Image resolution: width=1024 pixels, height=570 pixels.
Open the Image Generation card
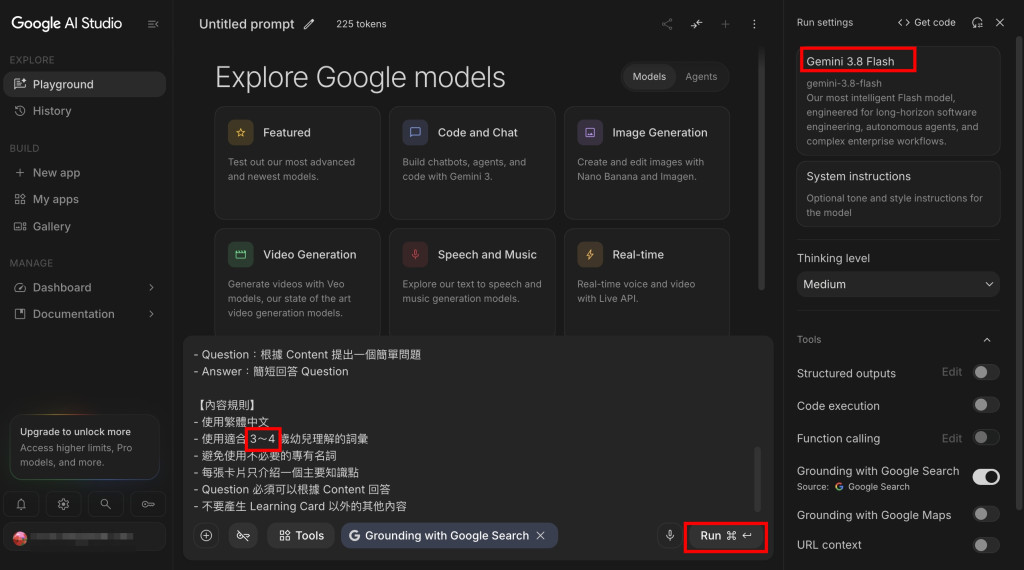[x=647, y=163]
